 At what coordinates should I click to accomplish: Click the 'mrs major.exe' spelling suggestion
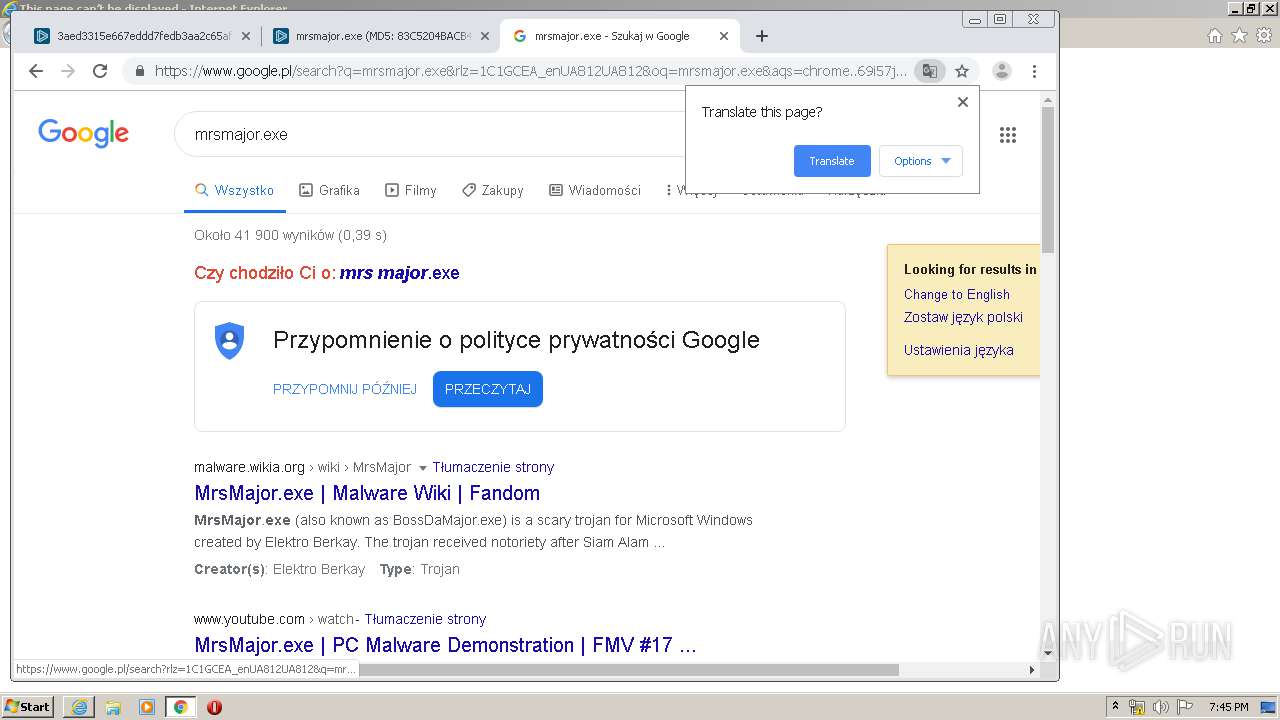tap(399, 273)
